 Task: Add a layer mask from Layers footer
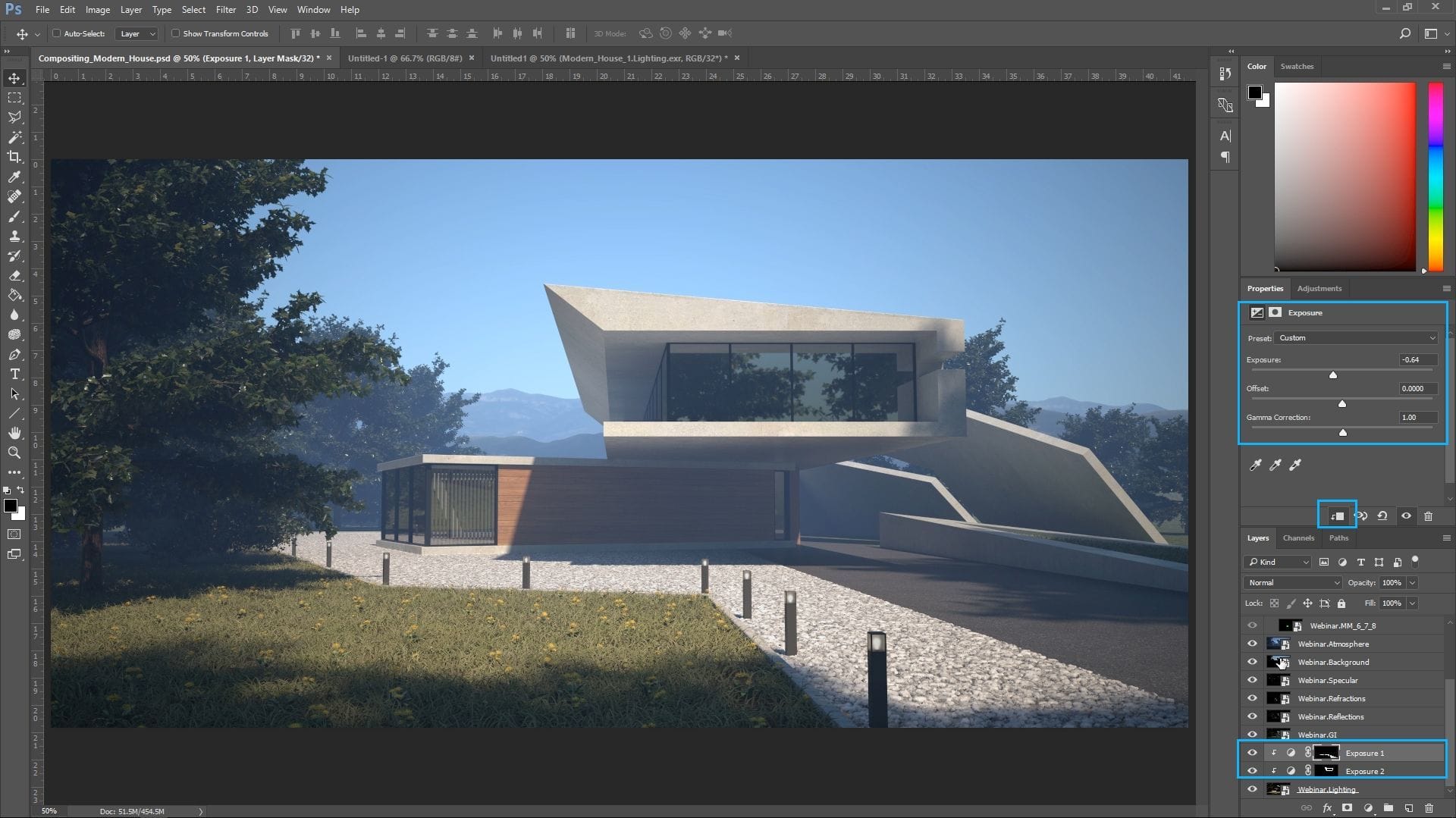(x=1347, y=808)
